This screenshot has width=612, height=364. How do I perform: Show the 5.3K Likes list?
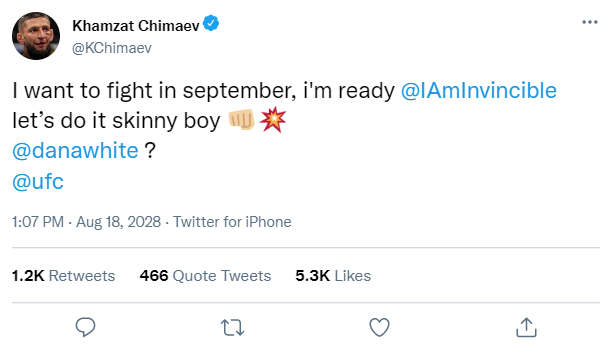(333, 276)
